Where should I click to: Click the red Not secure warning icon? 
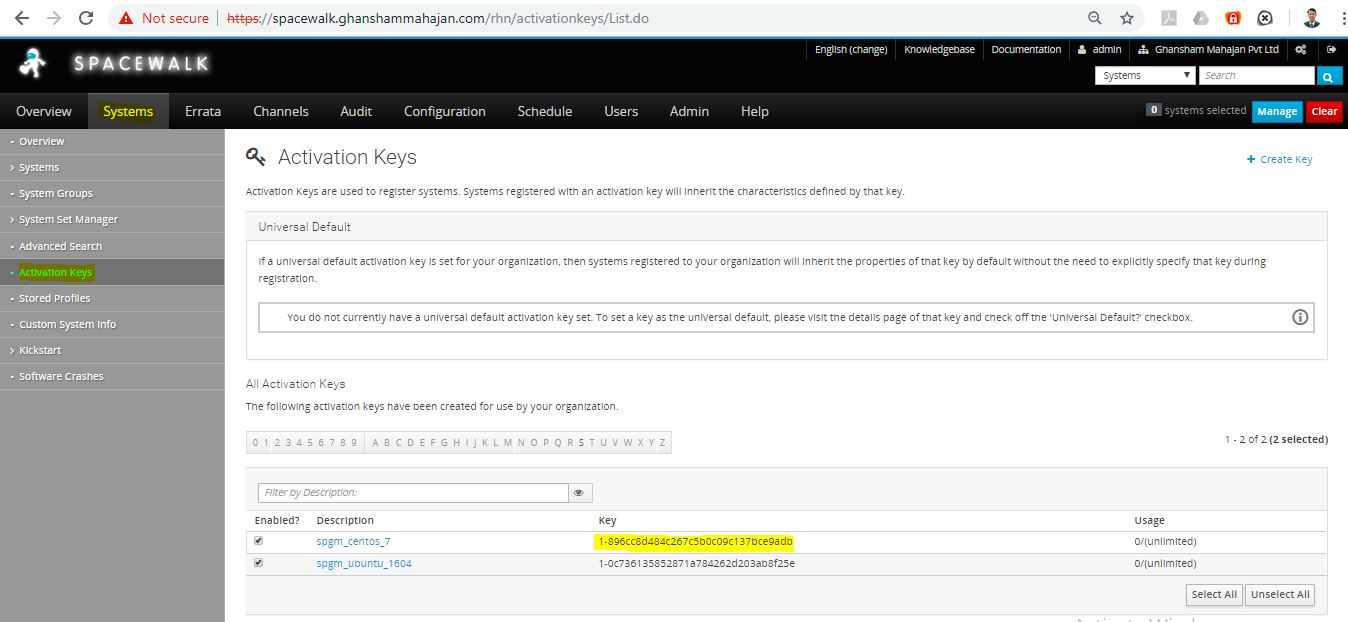(126, 18)
